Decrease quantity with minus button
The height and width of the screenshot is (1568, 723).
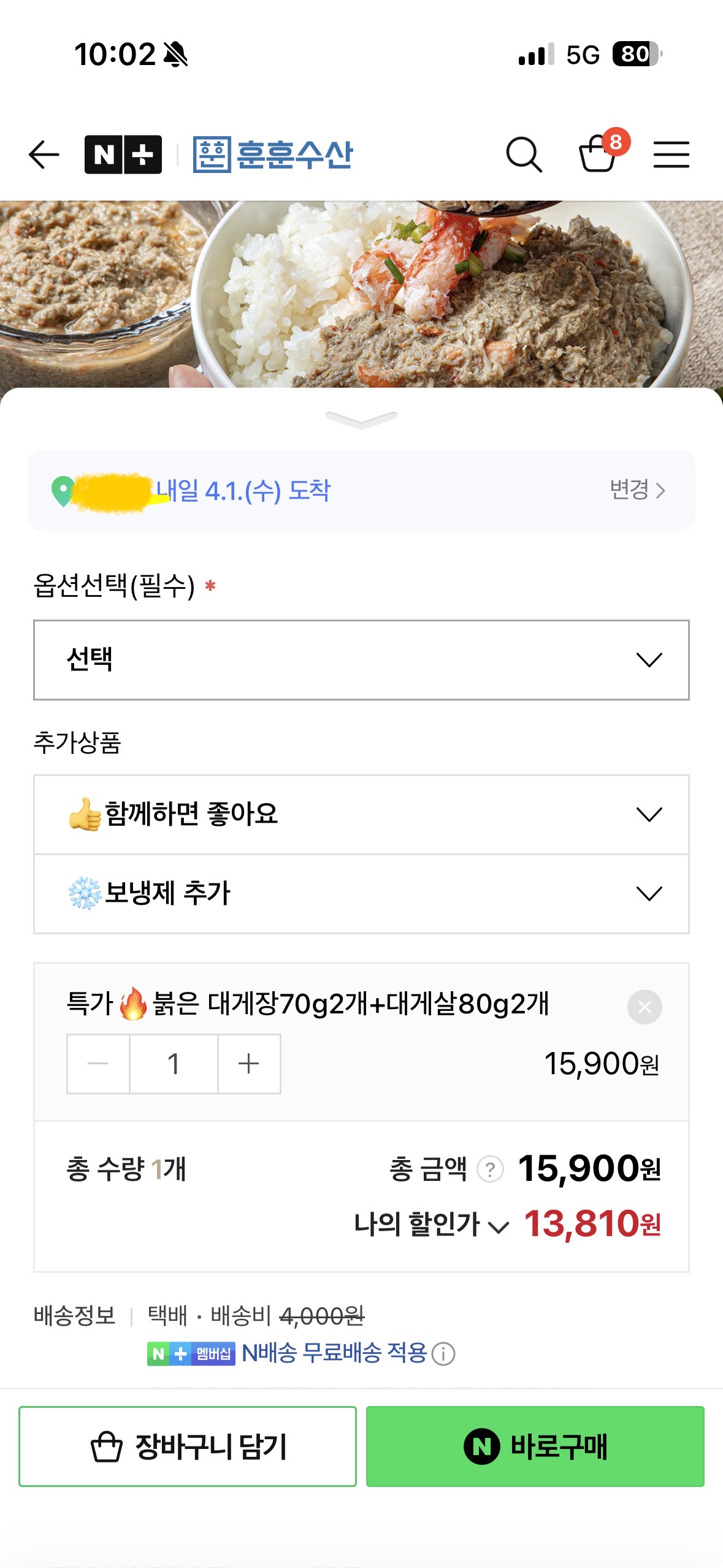(98, 1064)
